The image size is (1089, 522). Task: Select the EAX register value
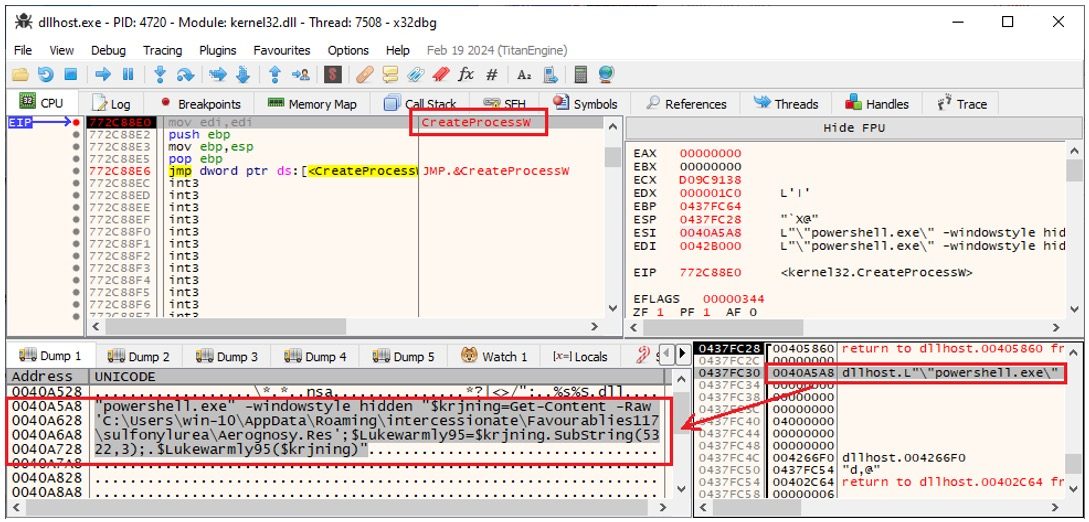point(710,153)
